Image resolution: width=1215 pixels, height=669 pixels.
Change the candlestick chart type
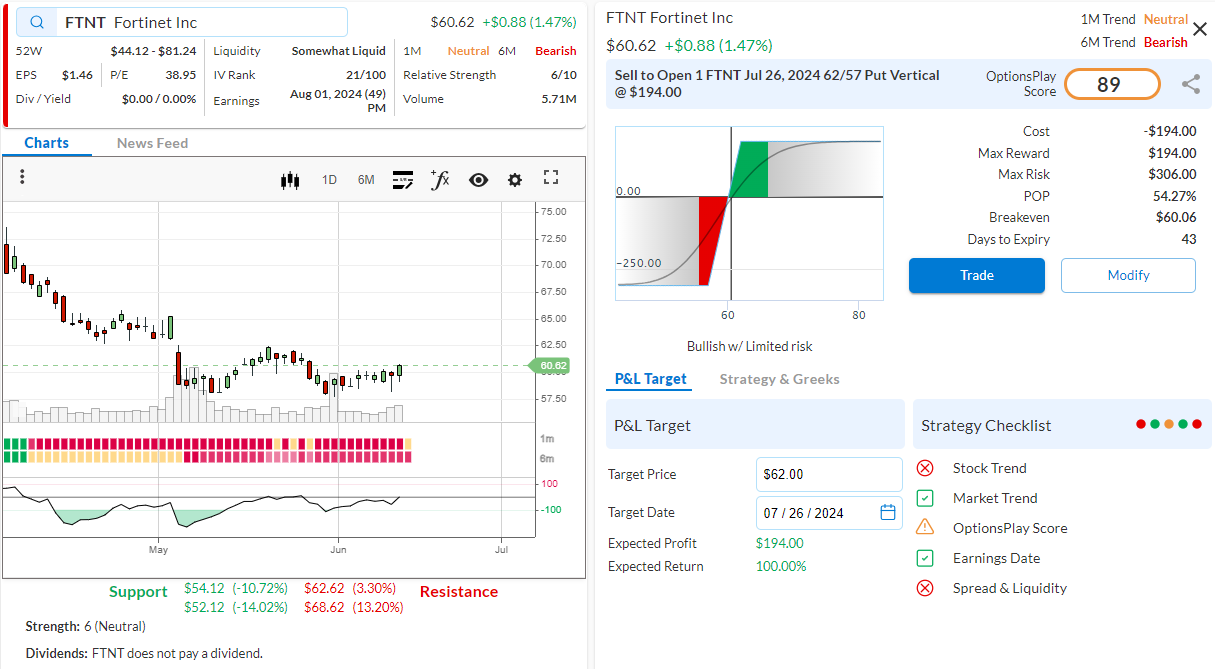(x=290, y=180)
